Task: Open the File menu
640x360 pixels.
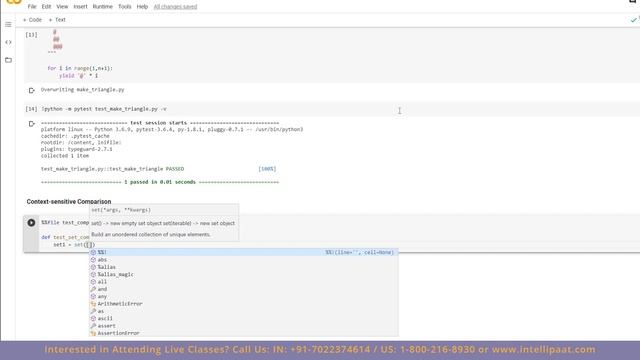Action: pyautogui.click(x=32, y=7)
